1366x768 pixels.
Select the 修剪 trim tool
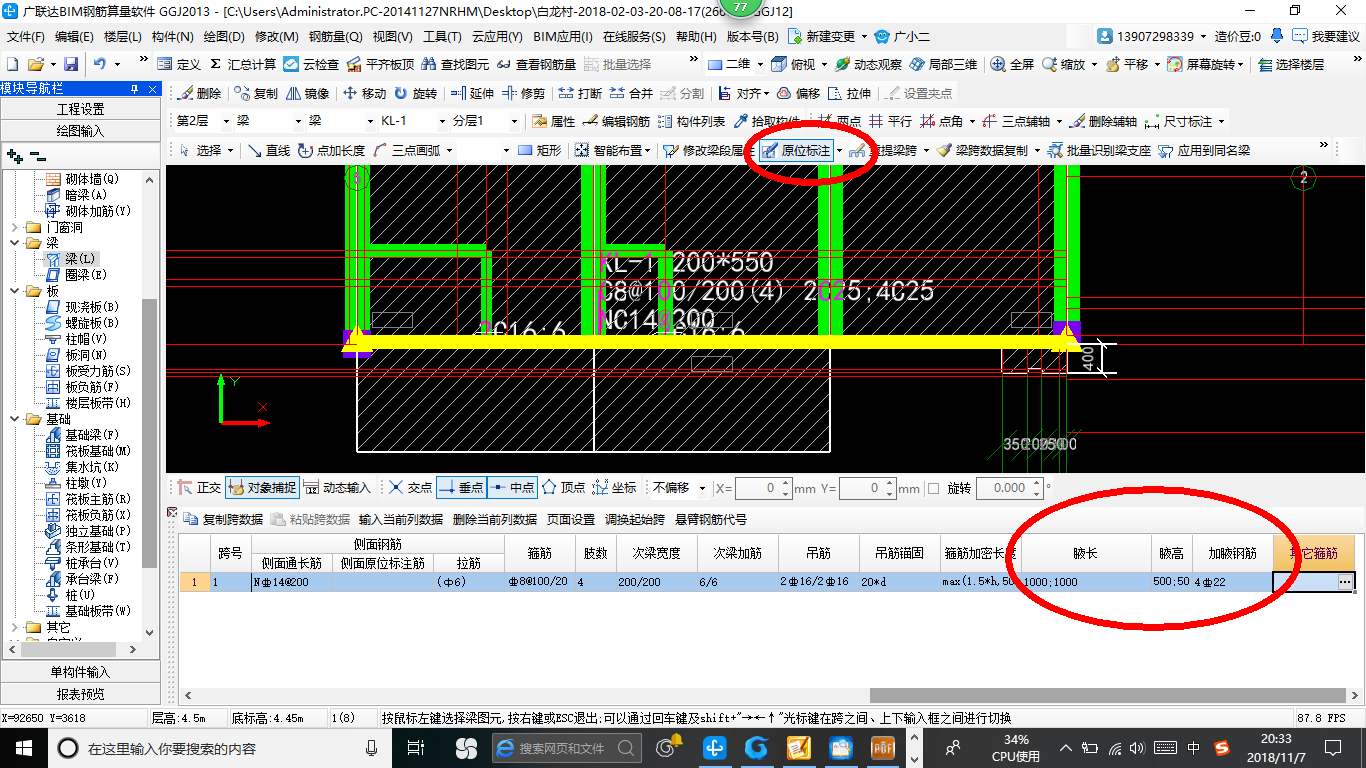(x=523, y=93)
